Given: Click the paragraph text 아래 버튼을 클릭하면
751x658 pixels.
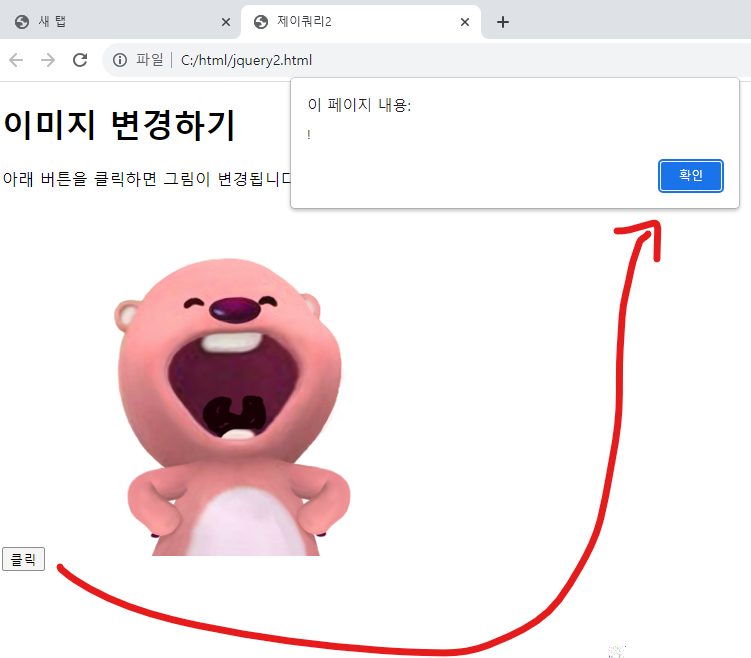Looking at the screenshot, I should click(x=80, y=179).
